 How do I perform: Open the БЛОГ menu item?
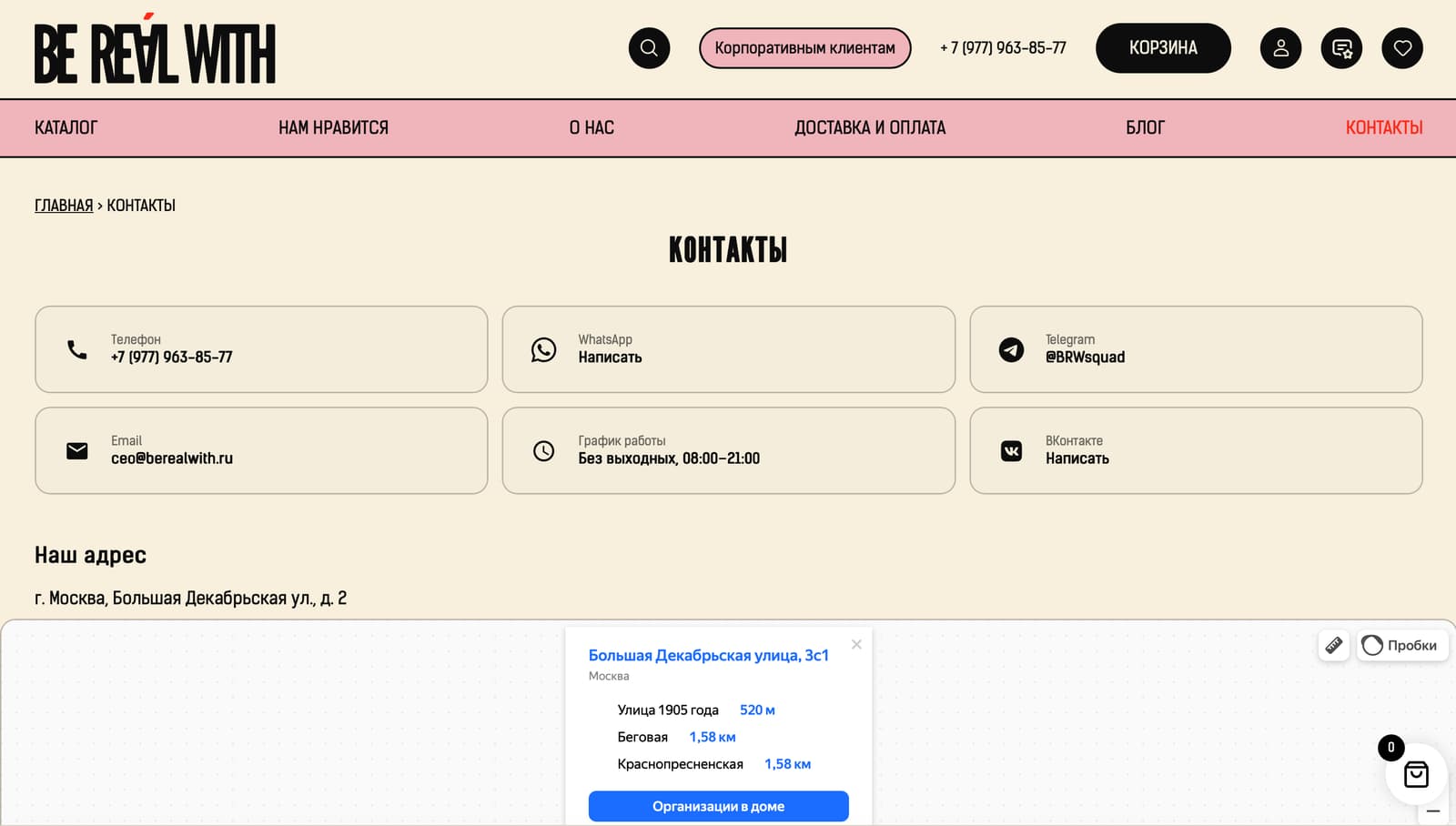(1145, 127)
